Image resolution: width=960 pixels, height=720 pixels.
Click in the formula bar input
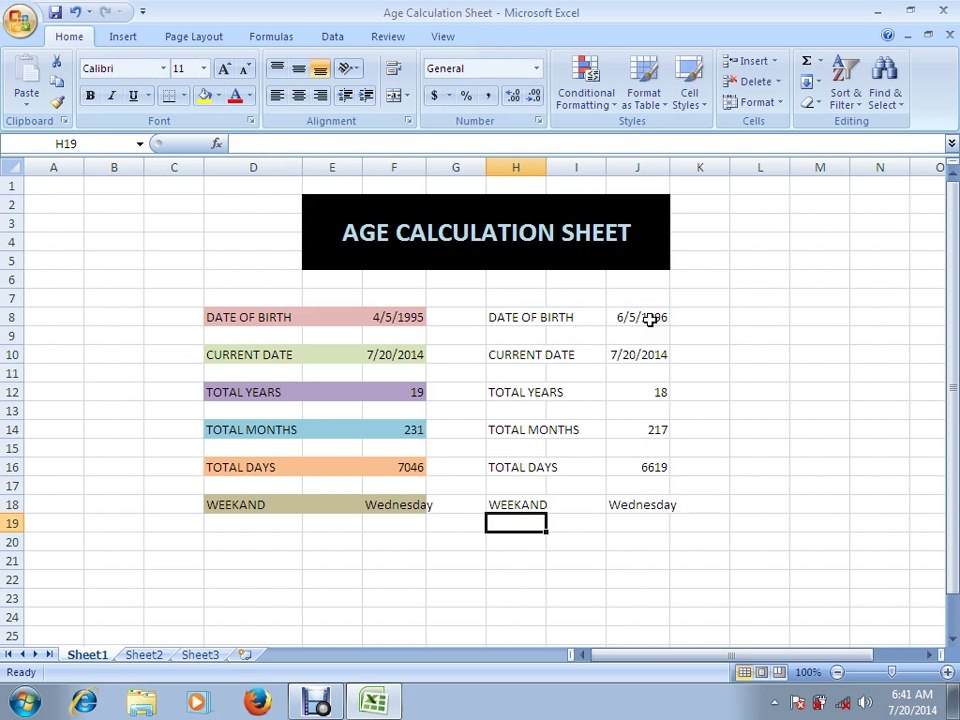587,144
